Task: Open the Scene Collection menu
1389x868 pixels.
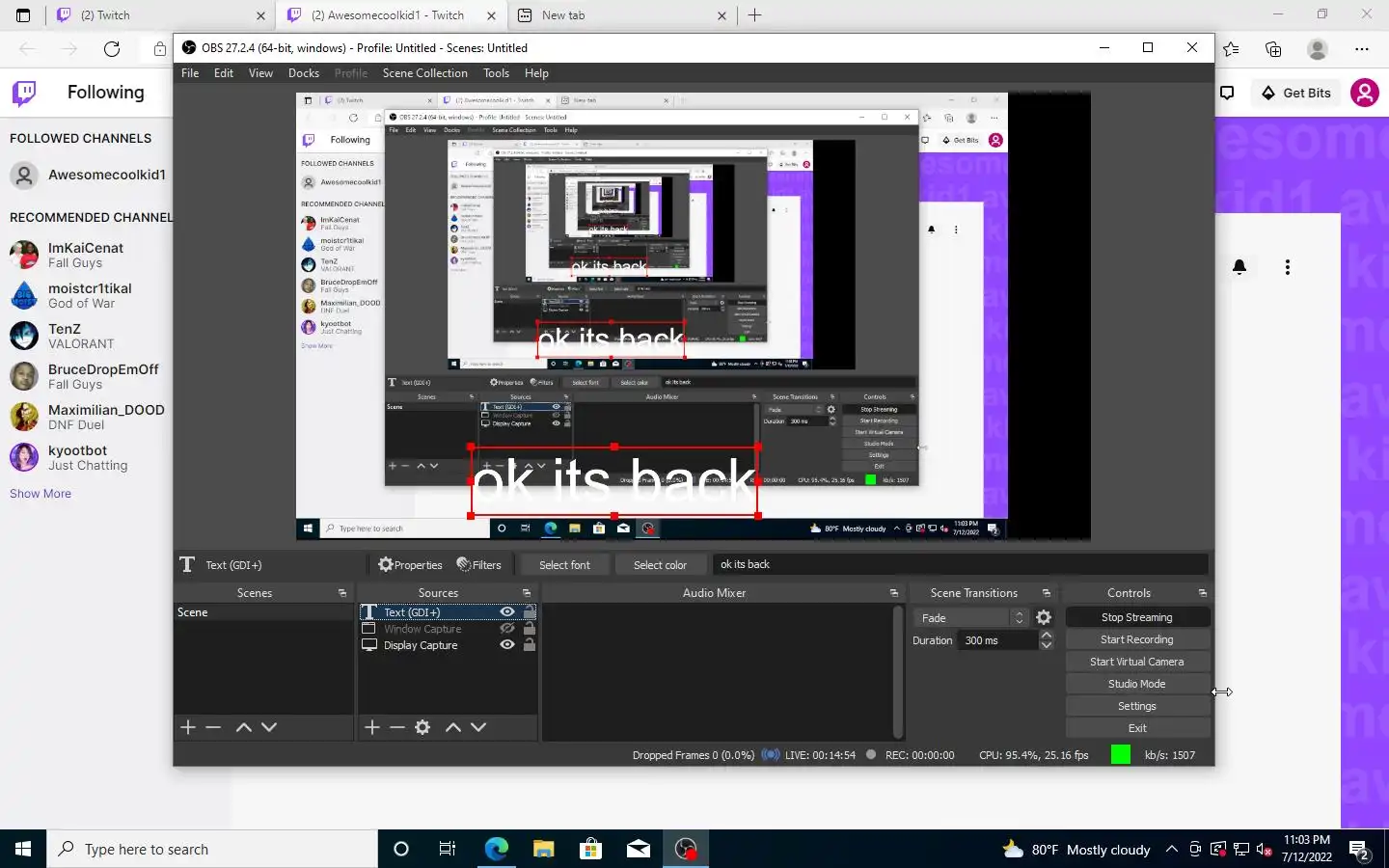Action: (425, 73)
